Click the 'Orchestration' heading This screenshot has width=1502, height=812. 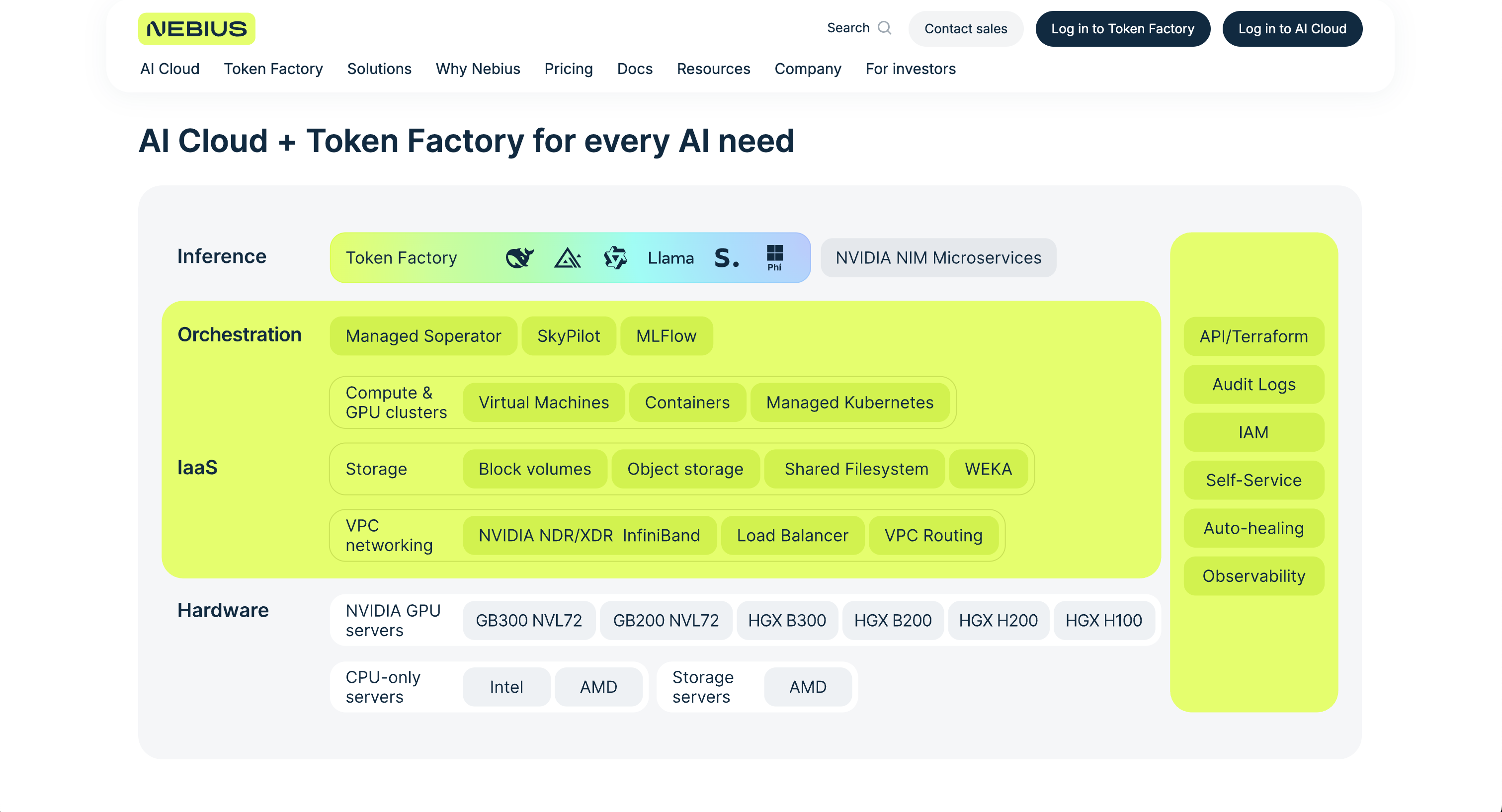(239, 334)
